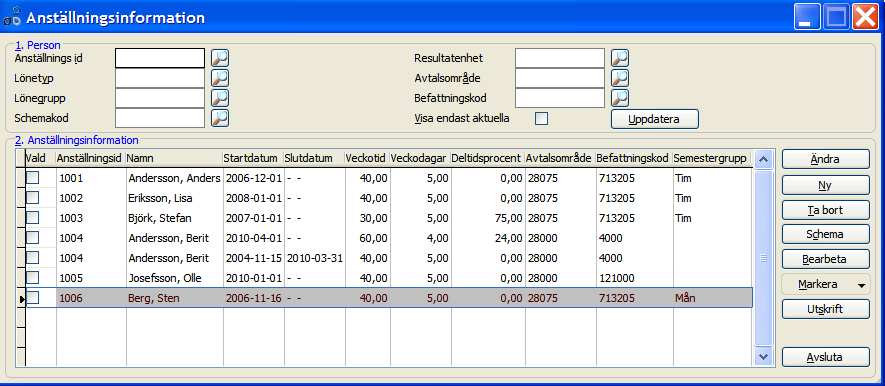Image resolution: width=885 pixels, height=386 pixels.
Task: Open the Markera dropdown arrow
Action: (861, 285)
